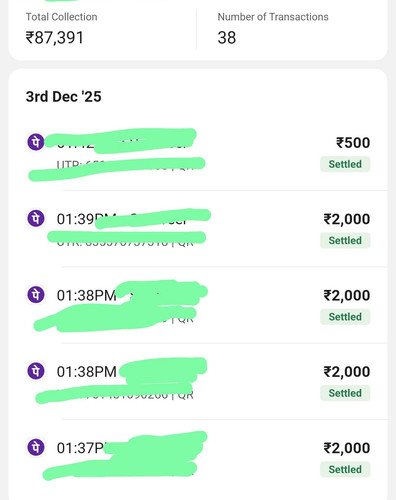Open first 01:38PM transaction time label

(x=86, y=295)
